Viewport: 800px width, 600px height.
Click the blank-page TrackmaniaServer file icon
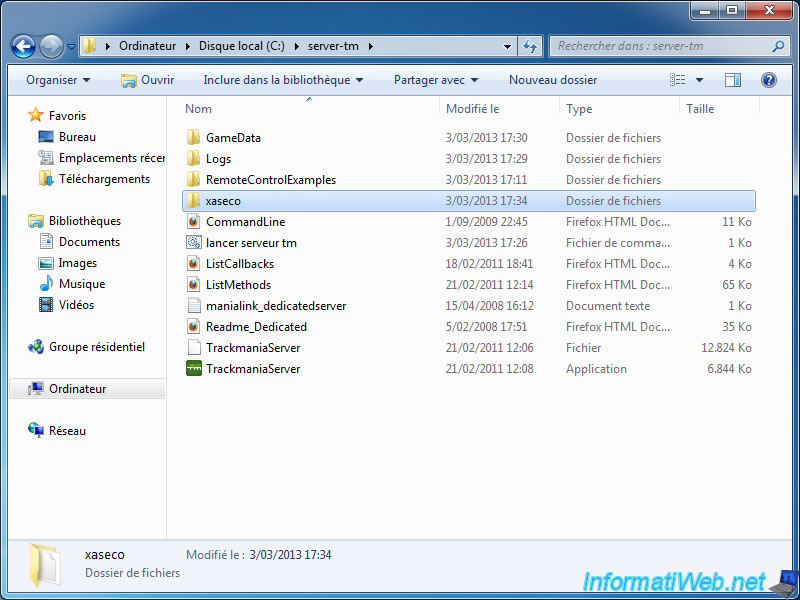click(193, 347)
